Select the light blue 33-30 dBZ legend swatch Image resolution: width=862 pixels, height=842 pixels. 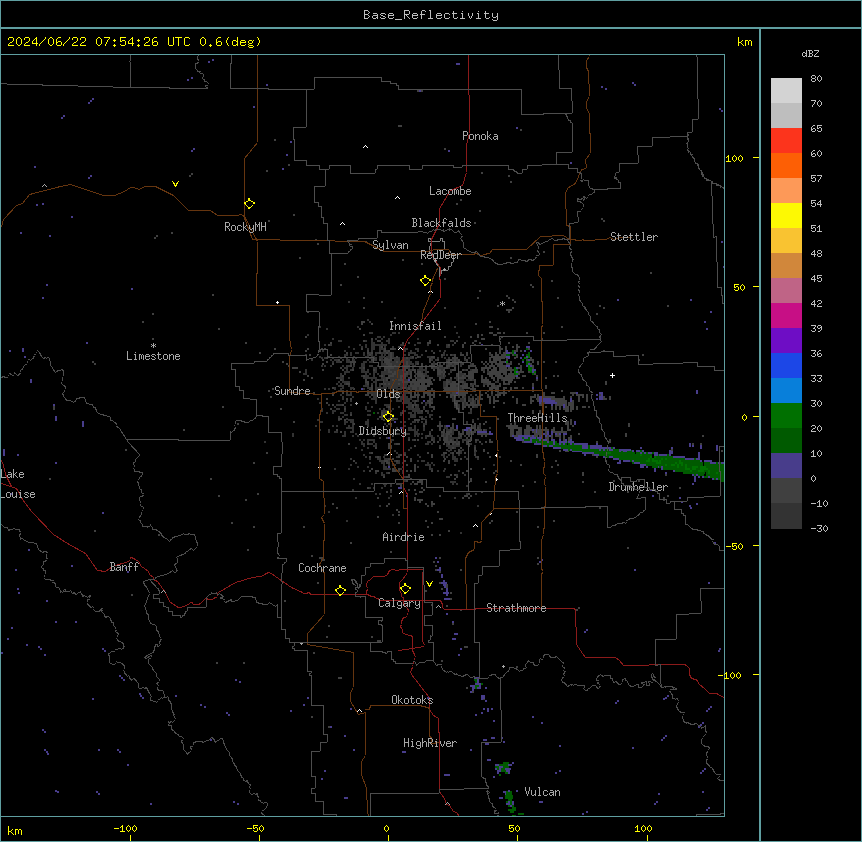[786, 391]
